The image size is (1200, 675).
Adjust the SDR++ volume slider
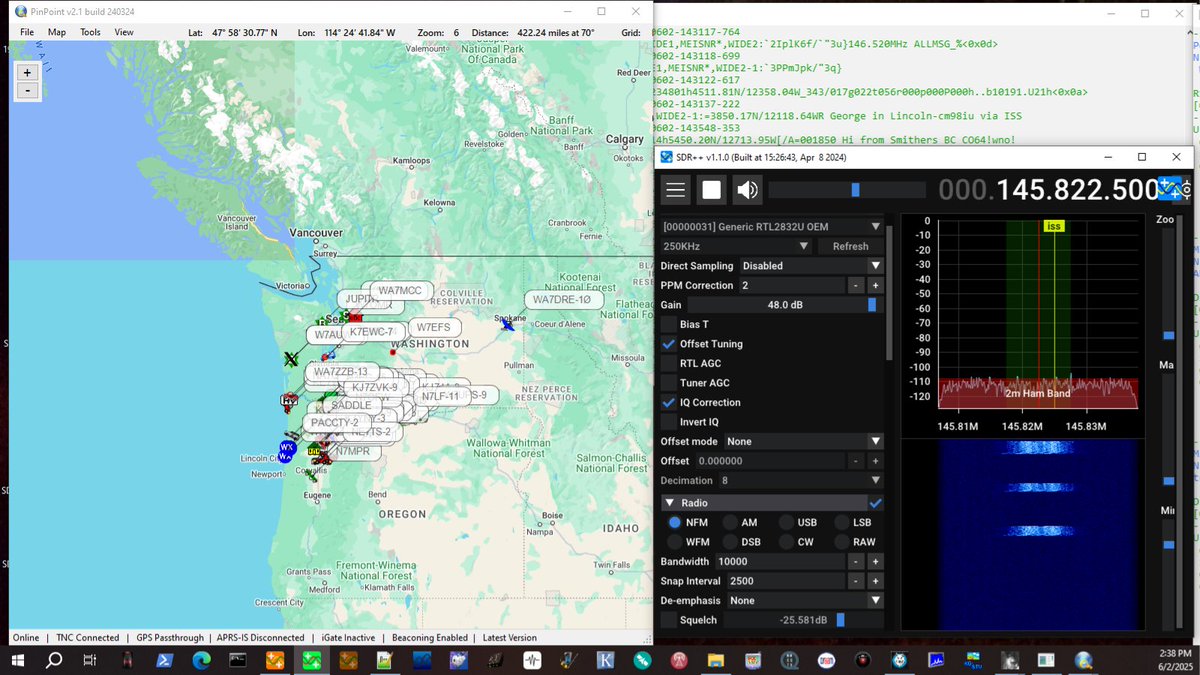tap(847, 190)
